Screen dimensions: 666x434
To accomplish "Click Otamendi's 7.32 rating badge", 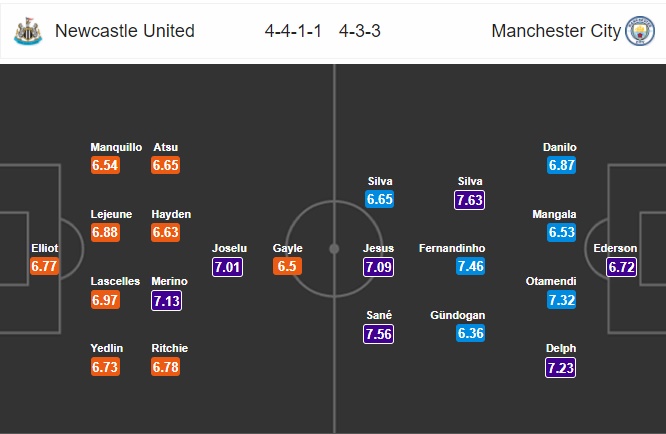I will 561,300.
